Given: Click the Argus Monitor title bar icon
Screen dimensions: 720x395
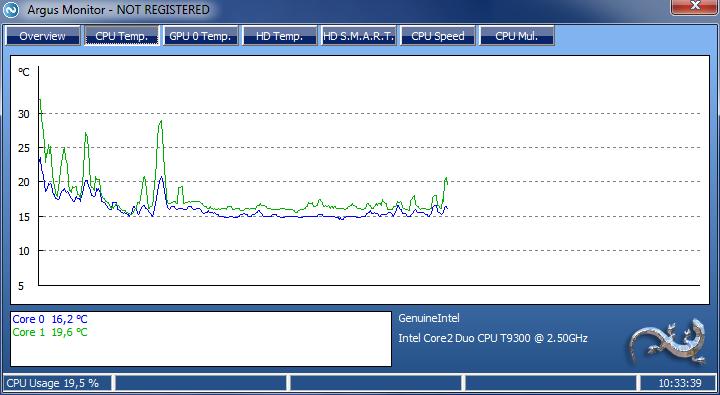Looking at the screenshot, I should 11,10.
